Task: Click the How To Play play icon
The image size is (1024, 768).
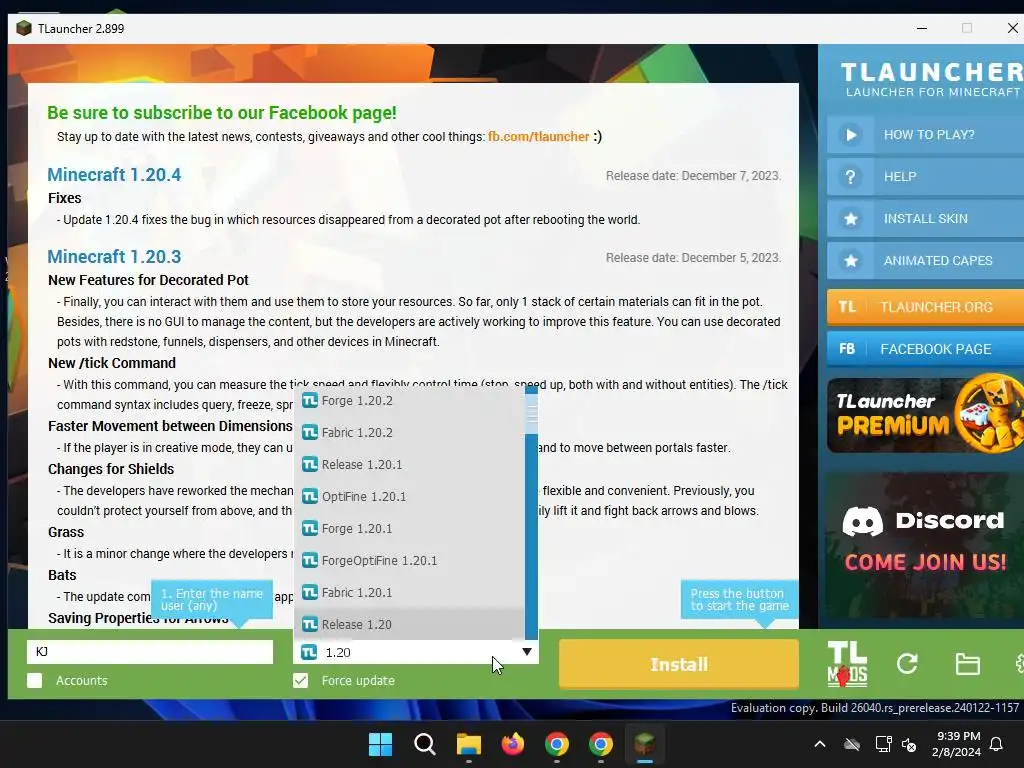Action: (850, 135)
